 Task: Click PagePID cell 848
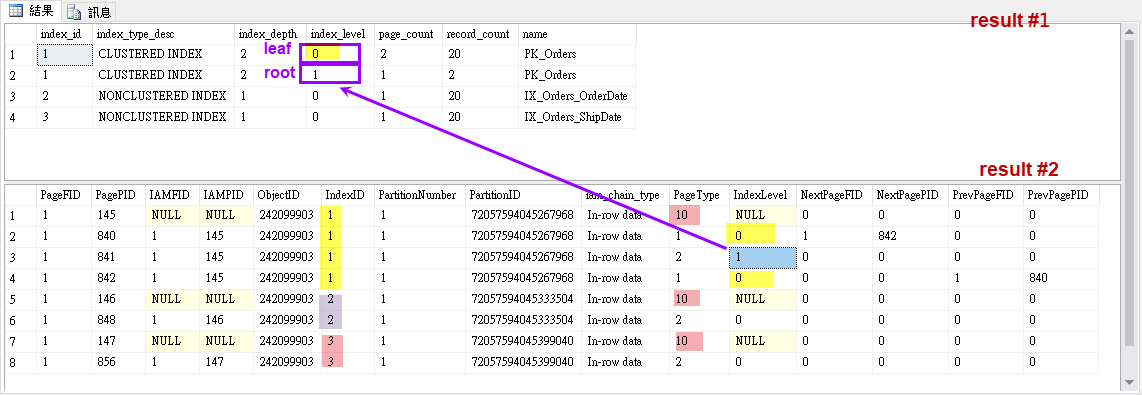(x=119, y=320)
